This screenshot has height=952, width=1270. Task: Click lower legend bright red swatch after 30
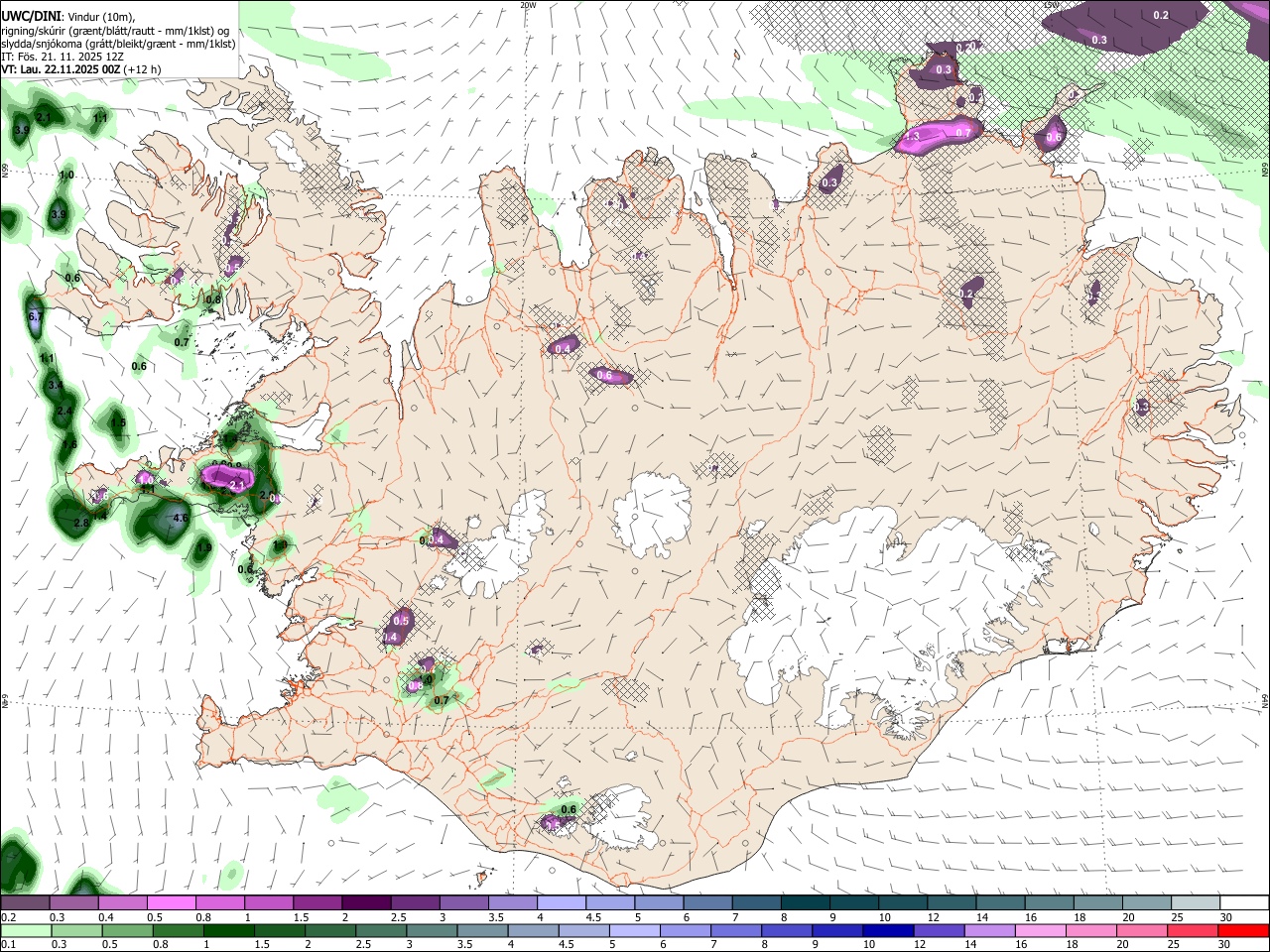pos(1243,930)
